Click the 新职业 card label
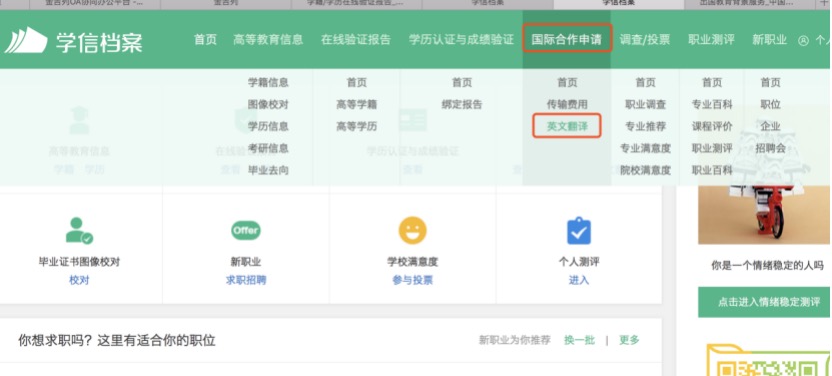 246,262
